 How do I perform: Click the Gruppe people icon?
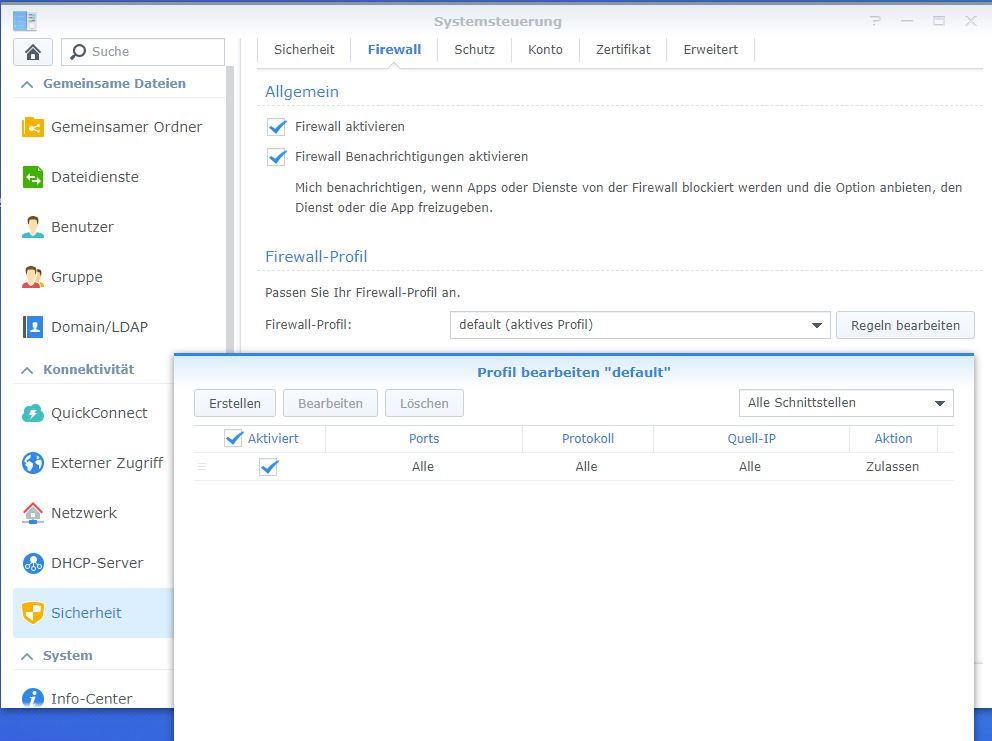coord(33,277)
